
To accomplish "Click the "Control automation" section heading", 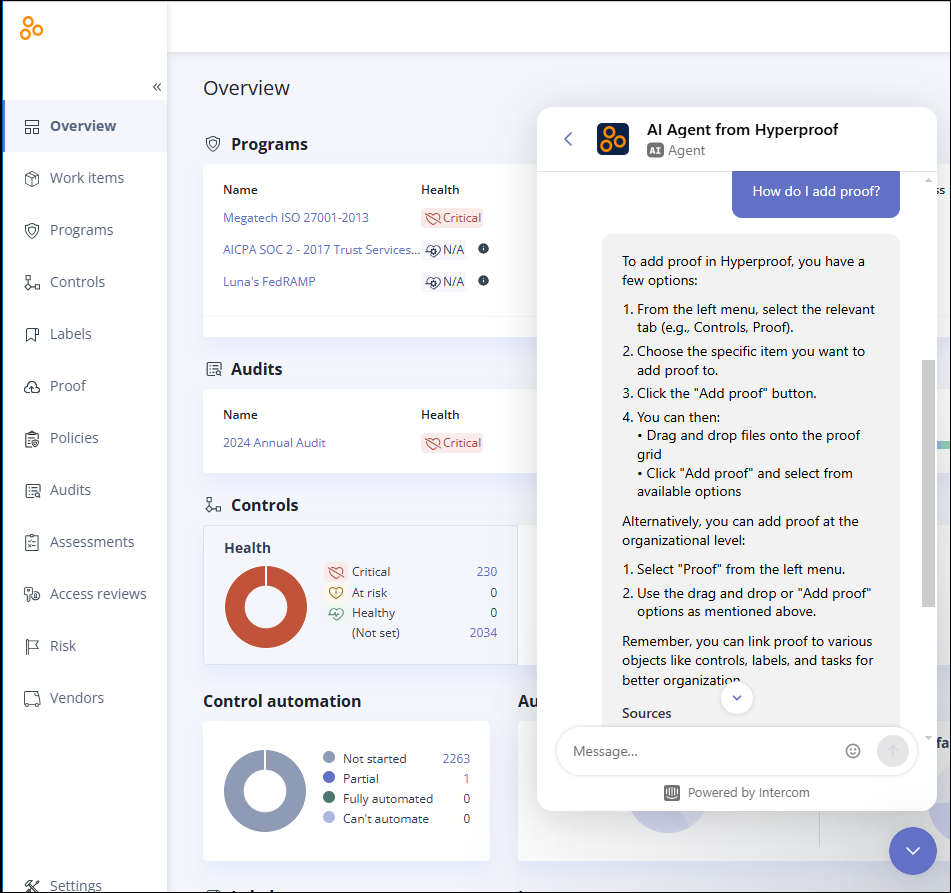I will (x=282, y=701).
